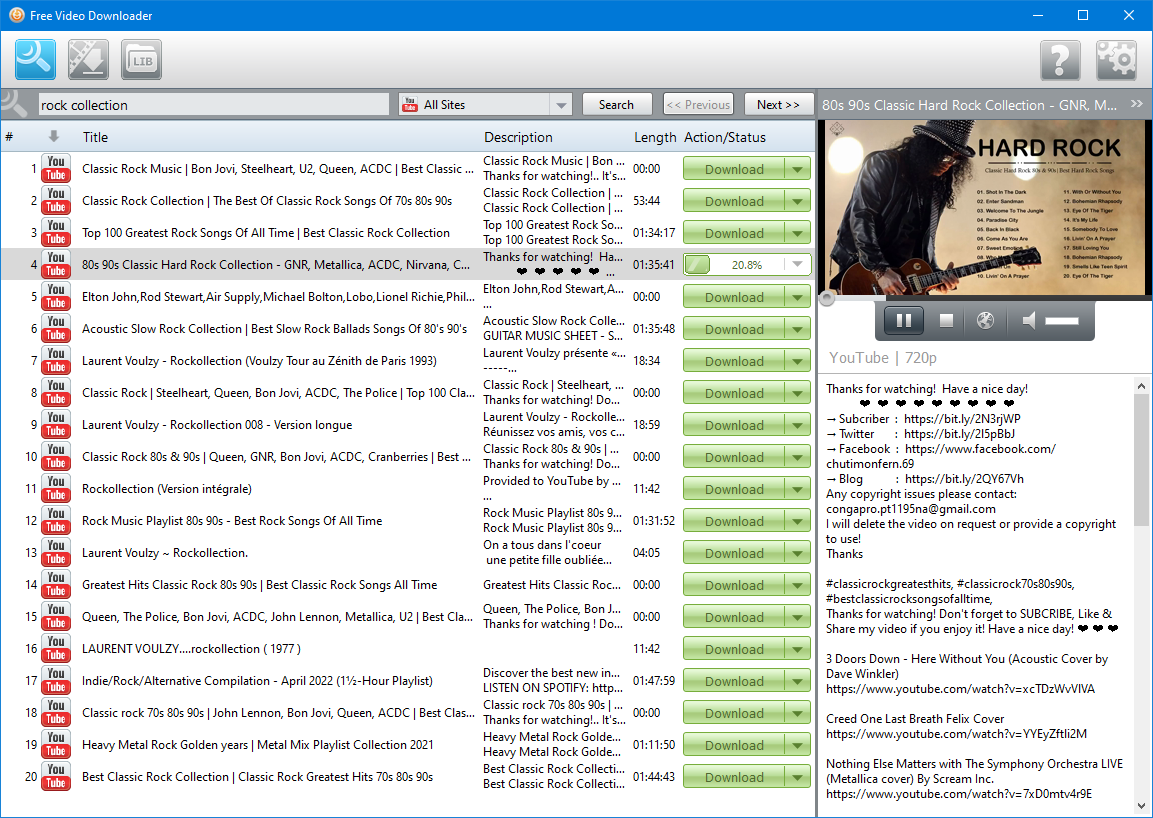Stop the video preview playback
This screenshot has width=1153, height=818.
(946, 320)
